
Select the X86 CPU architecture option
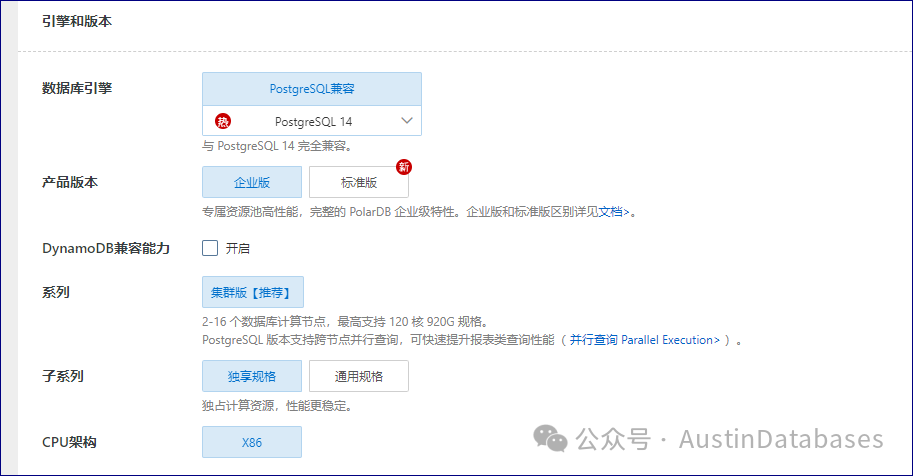click(x=252, y=442)
